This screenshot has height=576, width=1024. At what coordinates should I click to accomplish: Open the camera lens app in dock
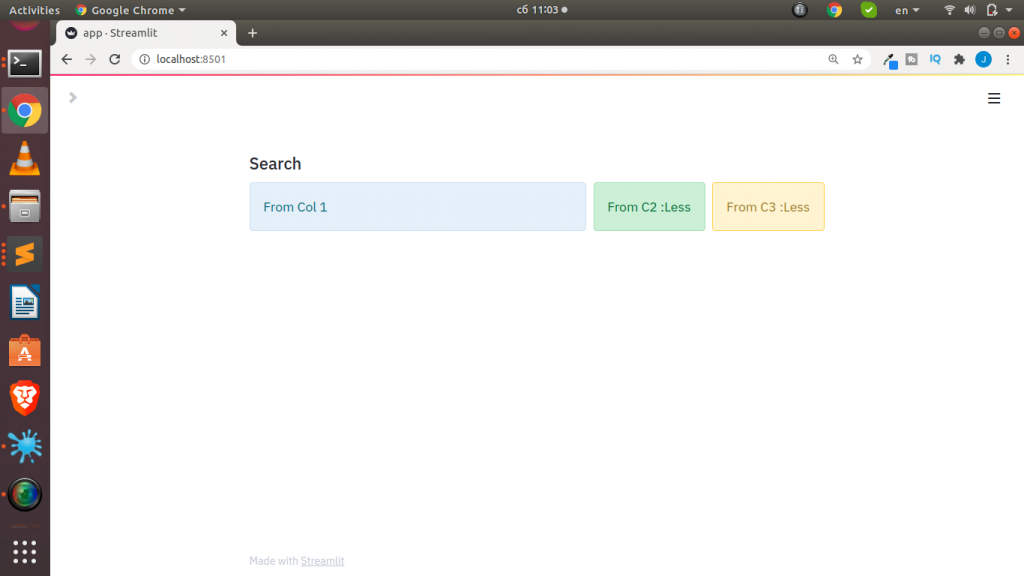(x=25, y=494)
